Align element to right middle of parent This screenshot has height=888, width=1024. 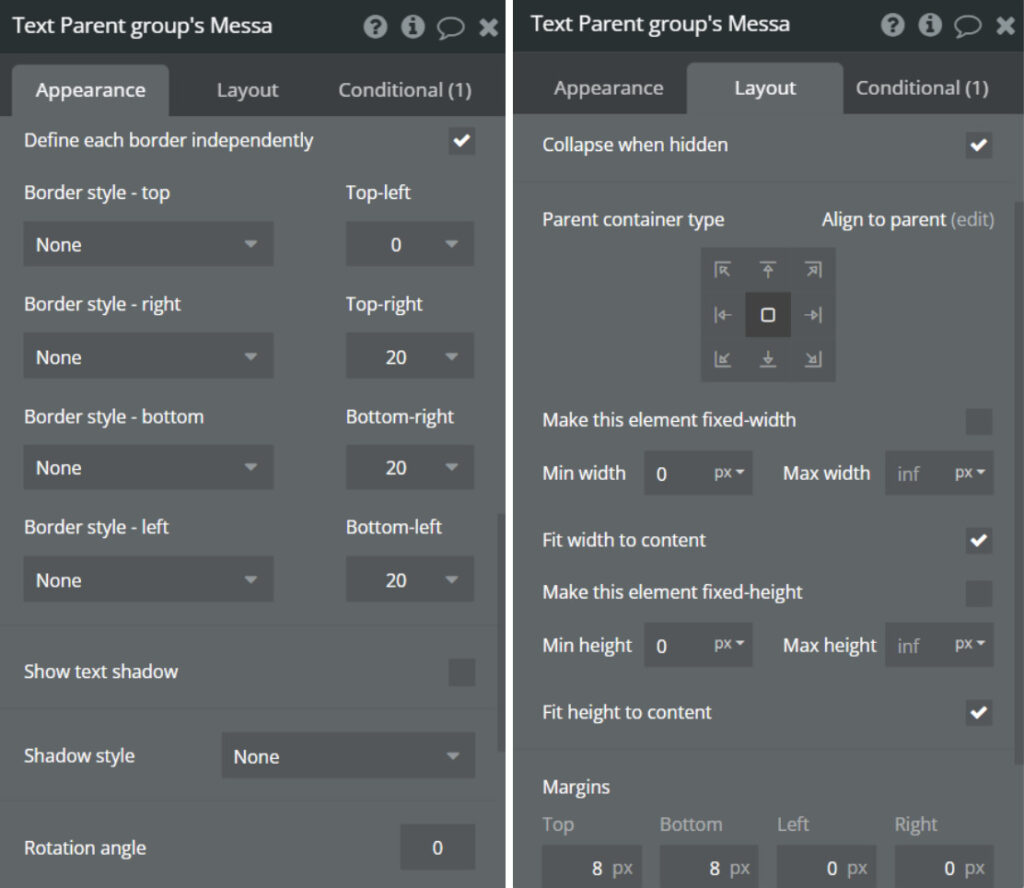click(813, 315)
